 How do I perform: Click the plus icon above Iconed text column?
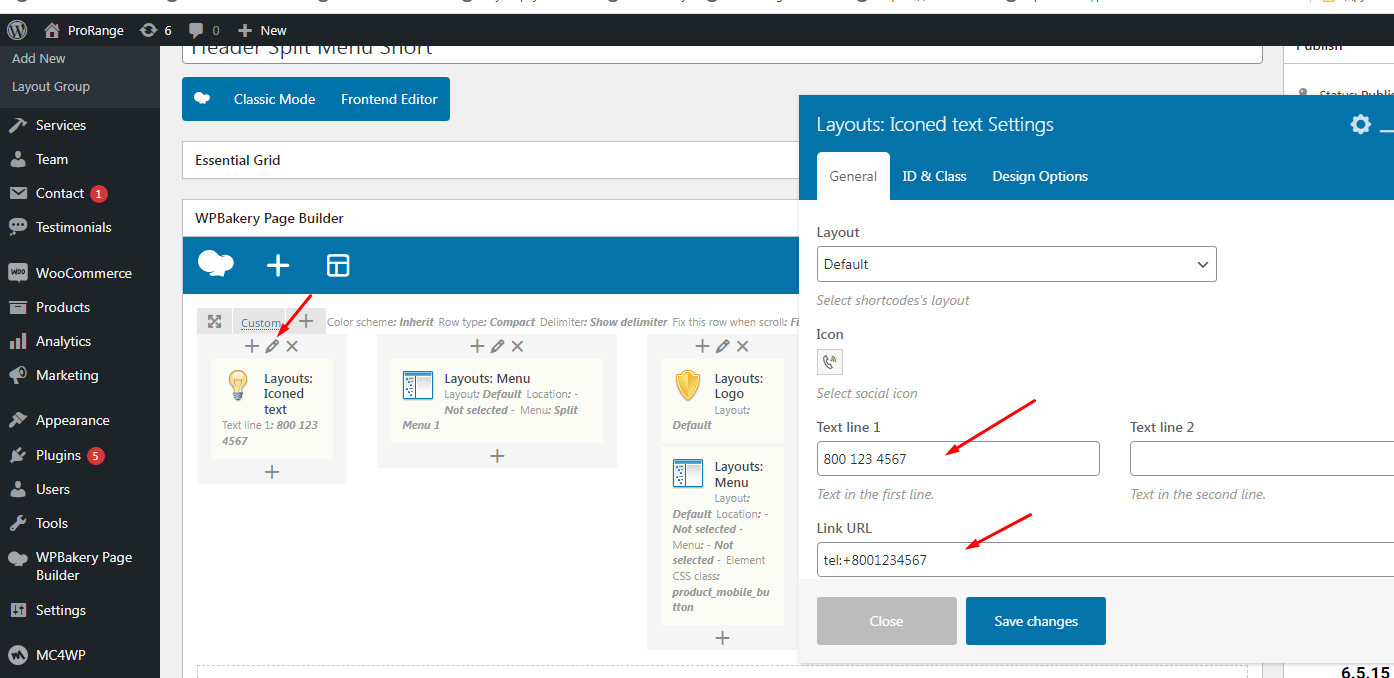[252, 346]
